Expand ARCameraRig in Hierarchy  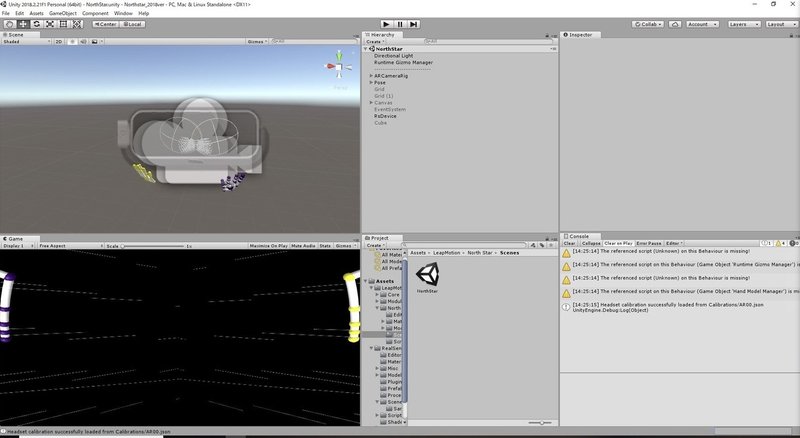371,76
